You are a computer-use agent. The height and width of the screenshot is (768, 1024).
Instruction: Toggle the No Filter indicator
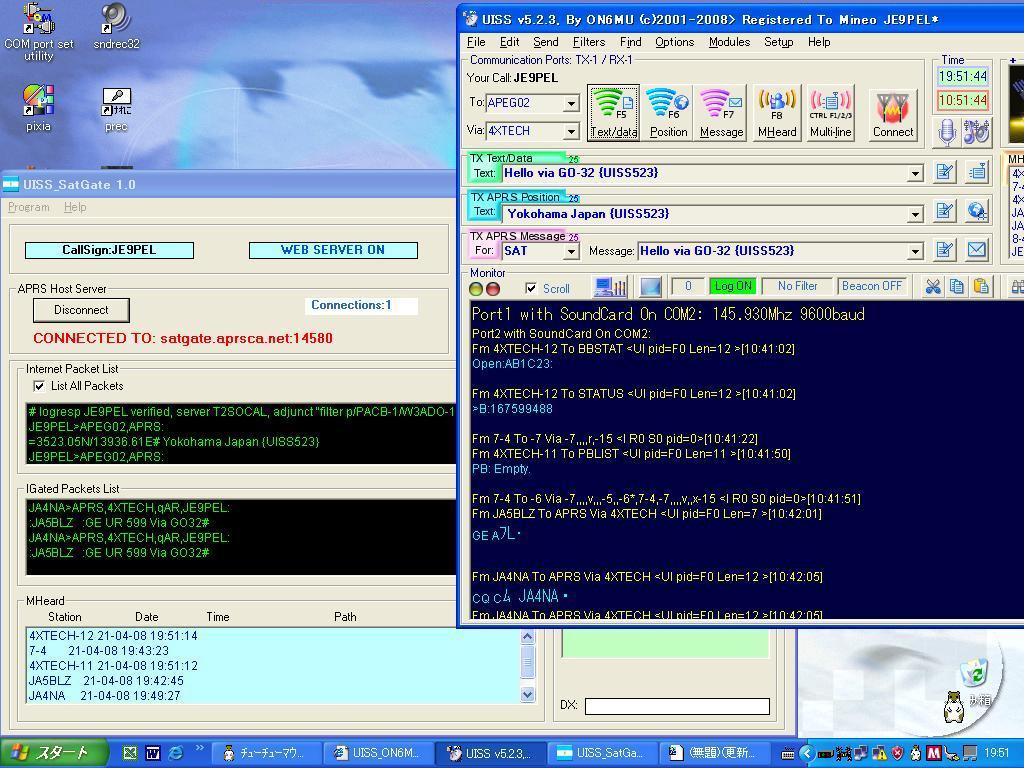[797, 286]
